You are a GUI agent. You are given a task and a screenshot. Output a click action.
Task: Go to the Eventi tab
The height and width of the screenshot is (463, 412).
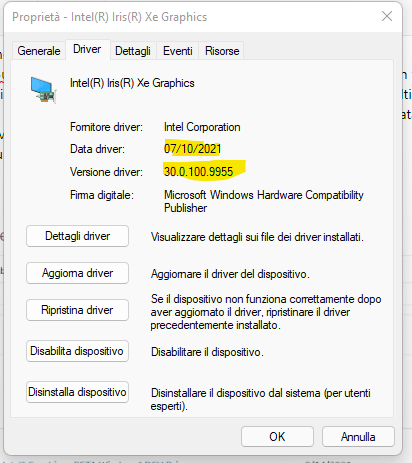click(178, 51)
